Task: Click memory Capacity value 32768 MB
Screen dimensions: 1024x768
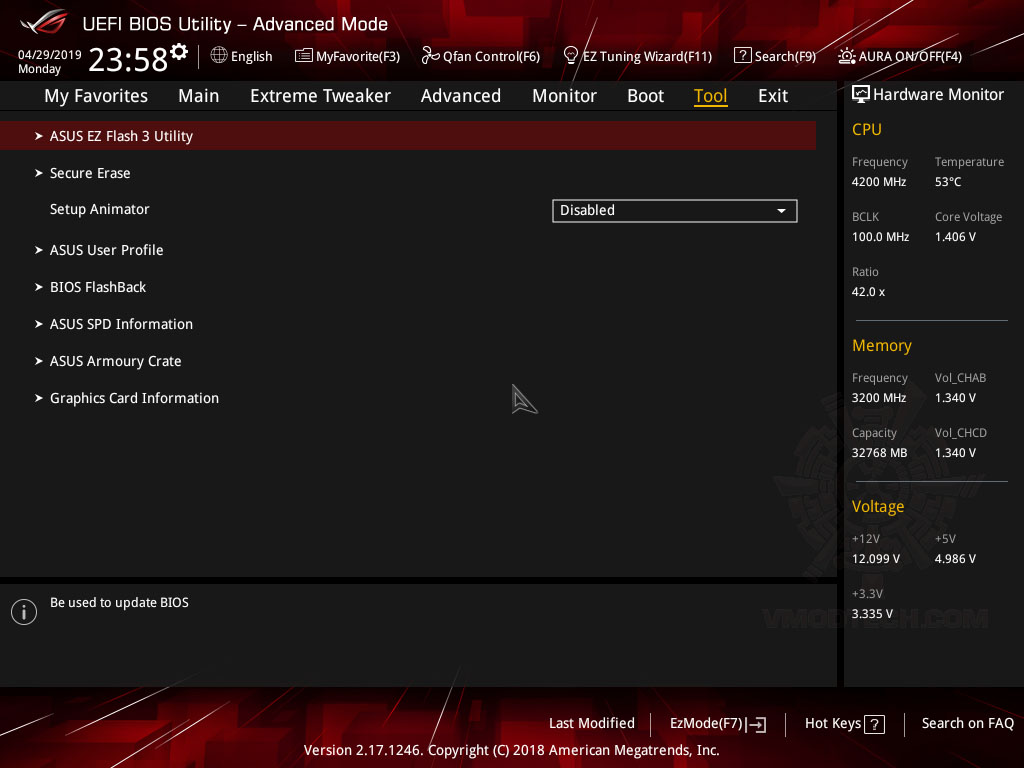Action: (879, 453)
